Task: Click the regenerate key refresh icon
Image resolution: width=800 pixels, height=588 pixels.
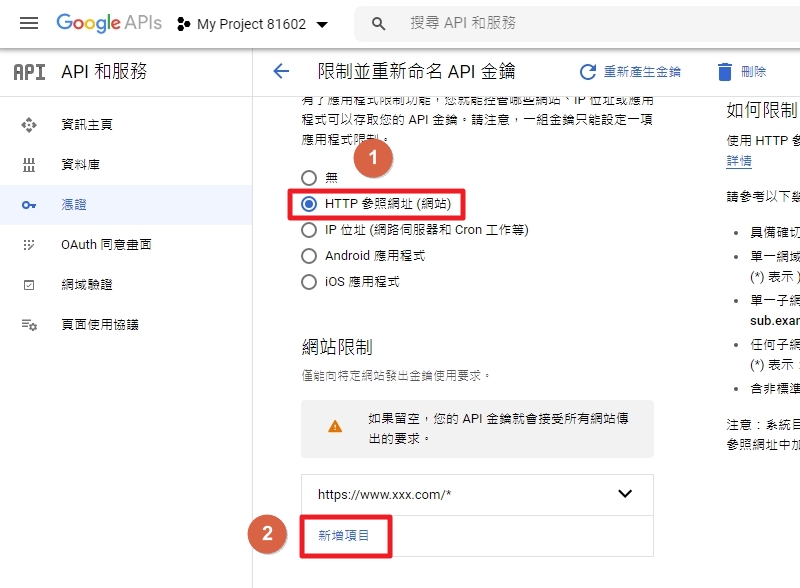Action: click(x=588, y=72)
